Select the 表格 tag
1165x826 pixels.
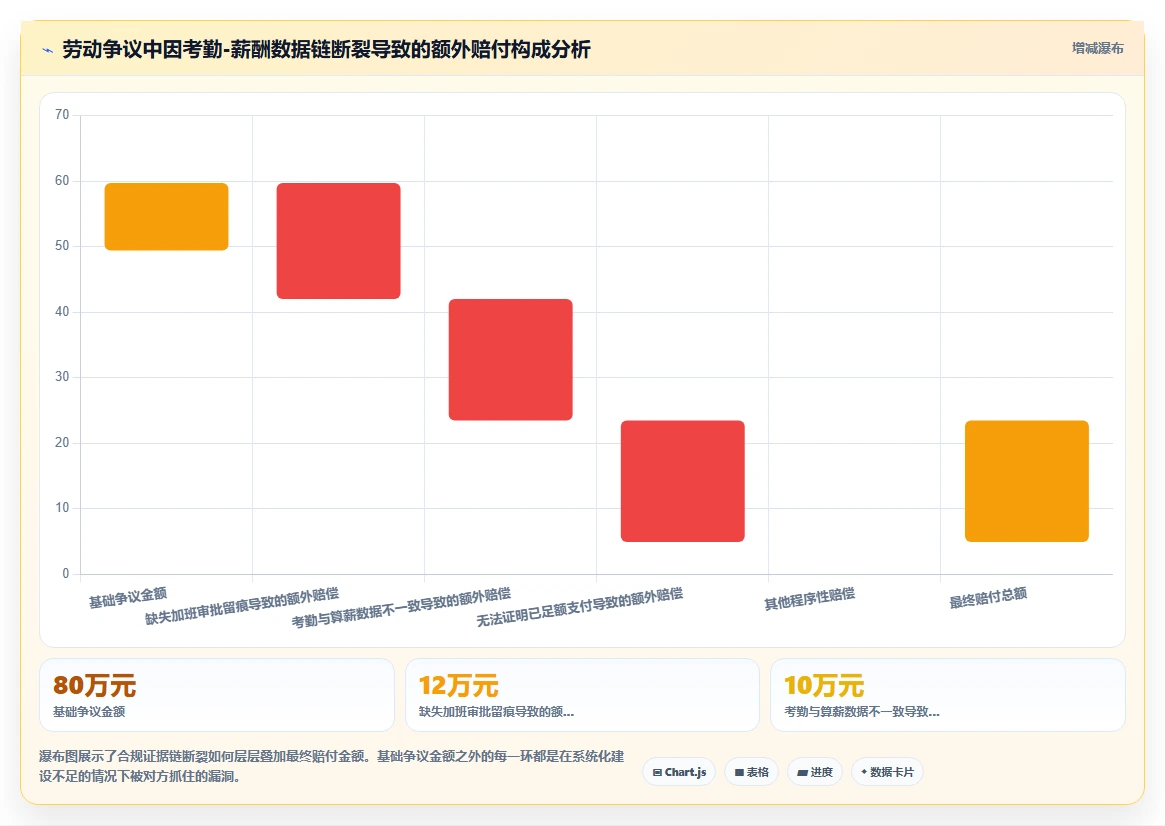[x=751, y=772]
